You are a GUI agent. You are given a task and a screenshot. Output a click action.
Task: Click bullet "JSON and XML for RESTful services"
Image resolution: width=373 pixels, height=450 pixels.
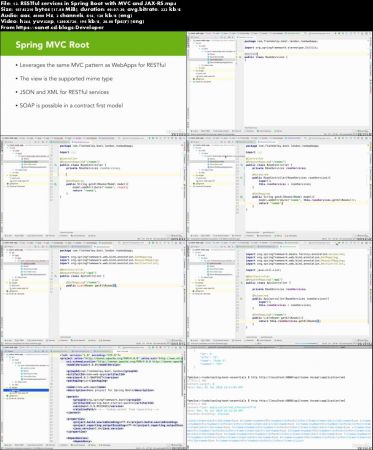(62, 92)
